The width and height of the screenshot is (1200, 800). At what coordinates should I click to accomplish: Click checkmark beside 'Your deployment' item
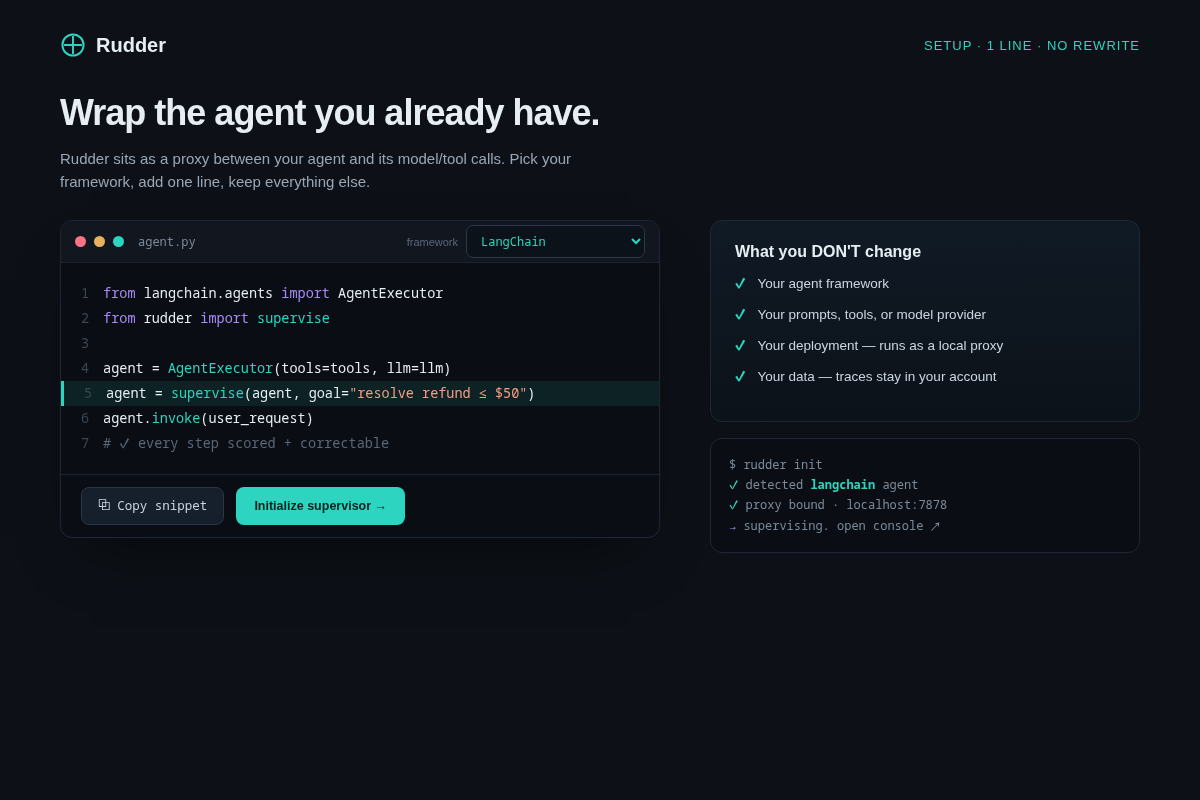pyautogui.click(x=740, y=346)
